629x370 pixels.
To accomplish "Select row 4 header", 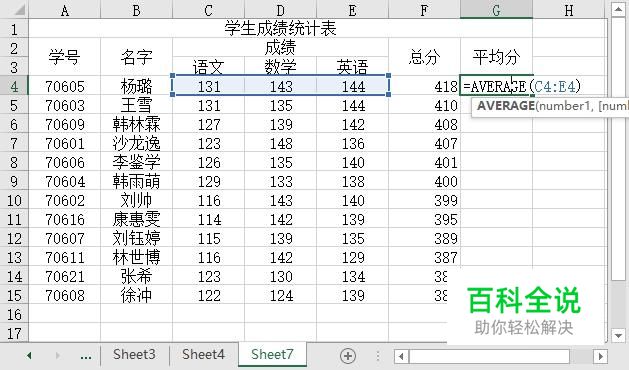I will 14,86.
